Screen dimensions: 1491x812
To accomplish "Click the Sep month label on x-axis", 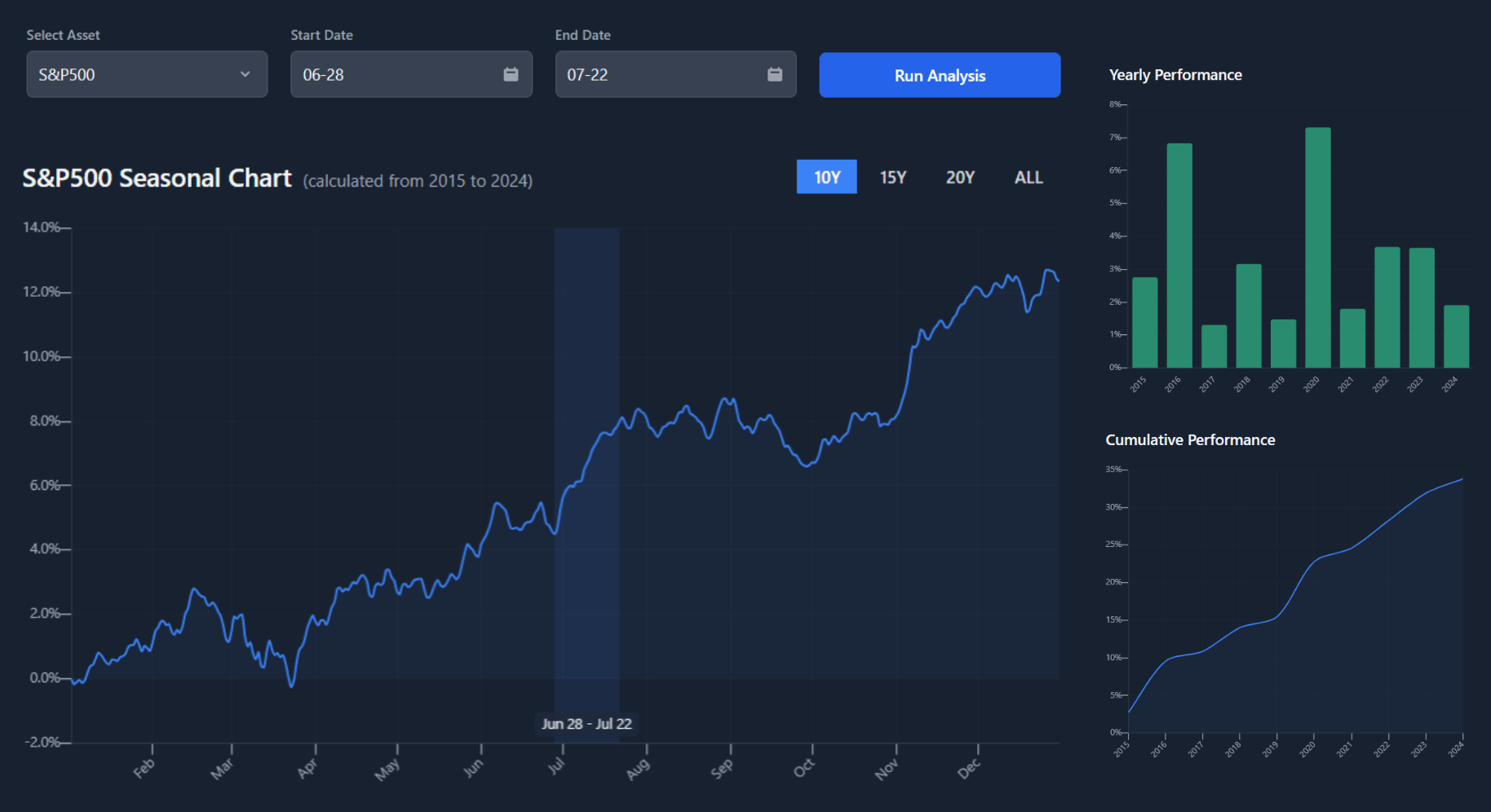I will (x=722, y=768).
